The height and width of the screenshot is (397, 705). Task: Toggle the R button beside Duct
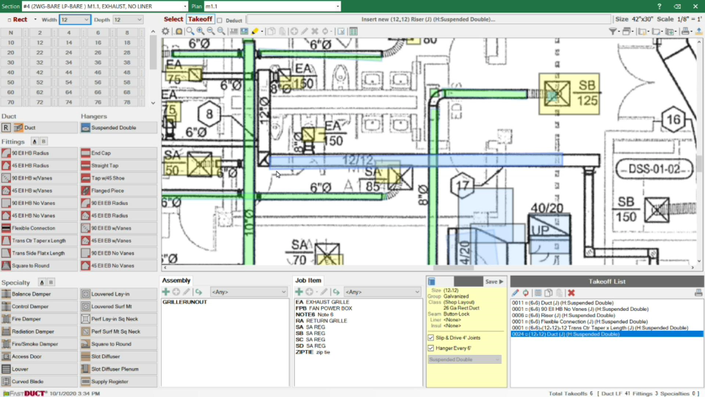pyautogui.click(x=6, y=128)
